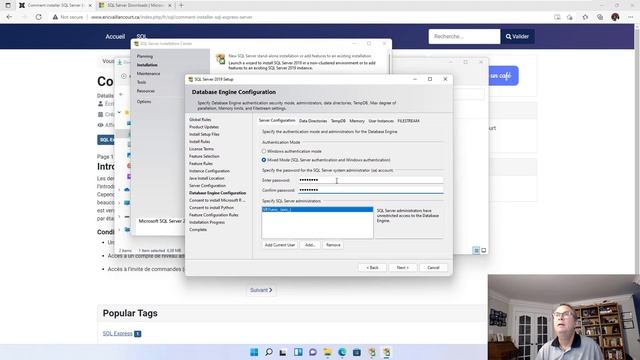Switch Explorer to large icons view
The image size is (640, 360).
(484, 250)
